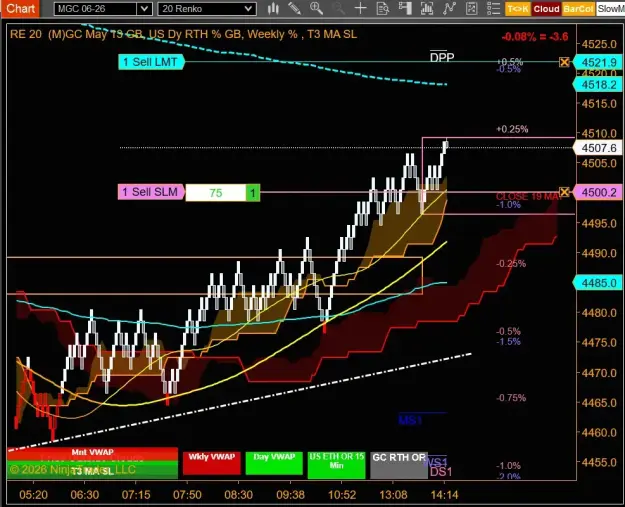Activate the zoom in magnifier
The height and width of the screenshot is (507, 625).
316,8
